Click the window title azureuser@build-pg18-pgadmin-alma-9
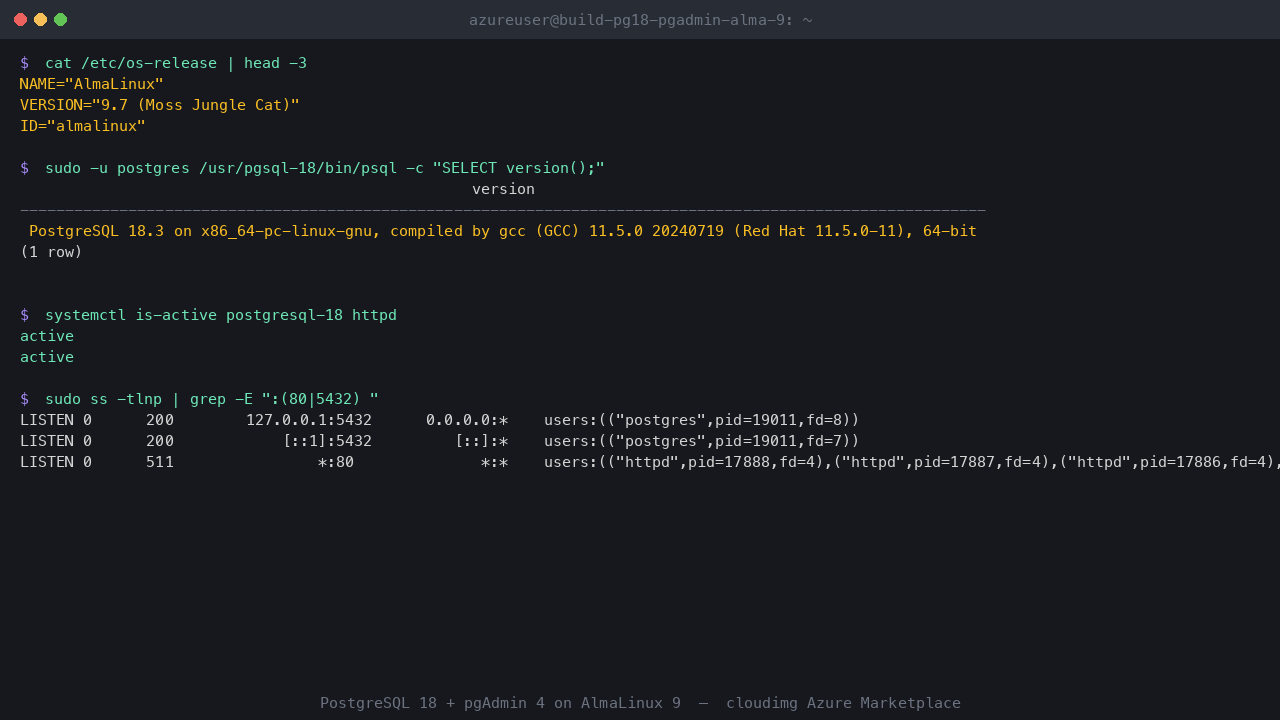The image size is (1280, 720). click(x=640, y=20)
